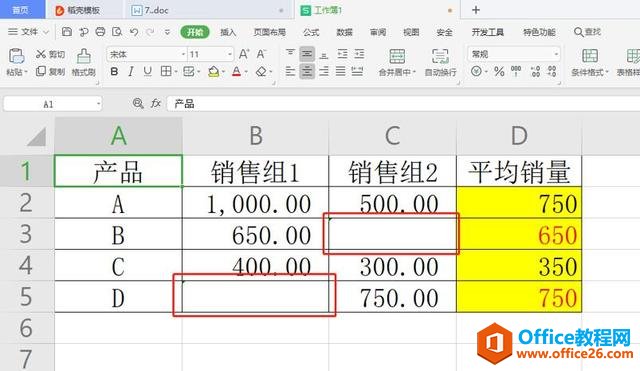Viewport: 640px width, 371px height.
Task: Select cell D3 containing 650
Action: click(519, 234)
